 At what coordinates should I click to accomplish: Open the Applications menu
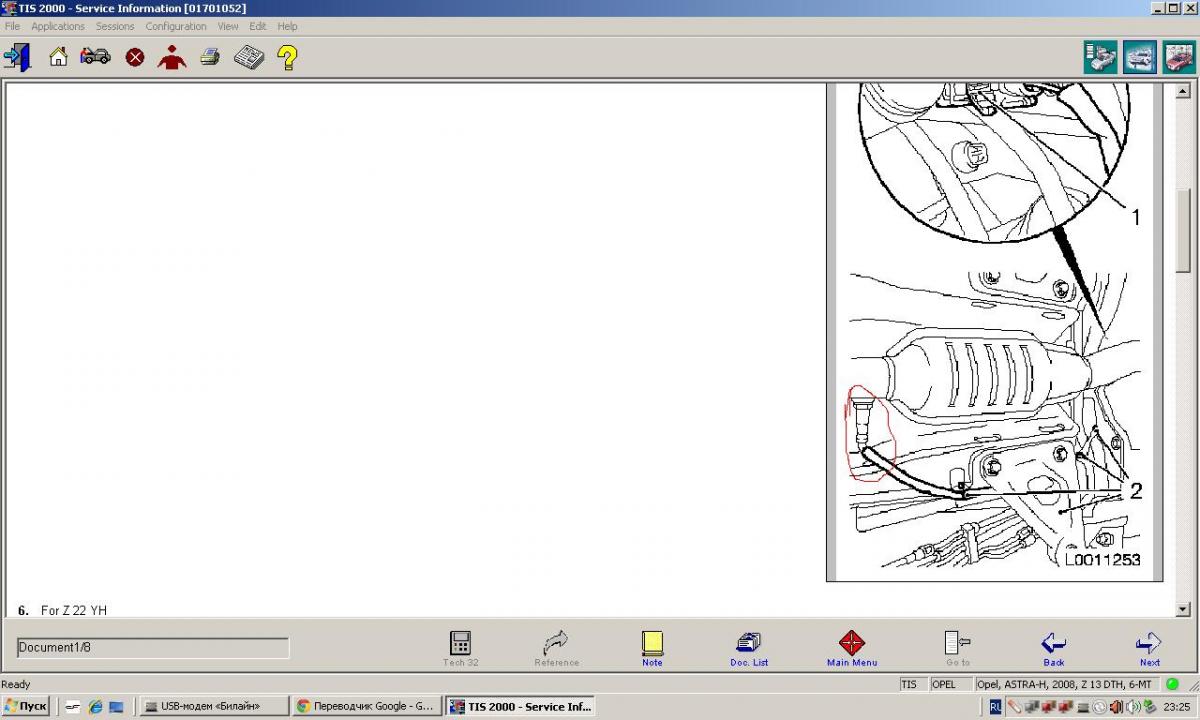[x=58, y=27]
